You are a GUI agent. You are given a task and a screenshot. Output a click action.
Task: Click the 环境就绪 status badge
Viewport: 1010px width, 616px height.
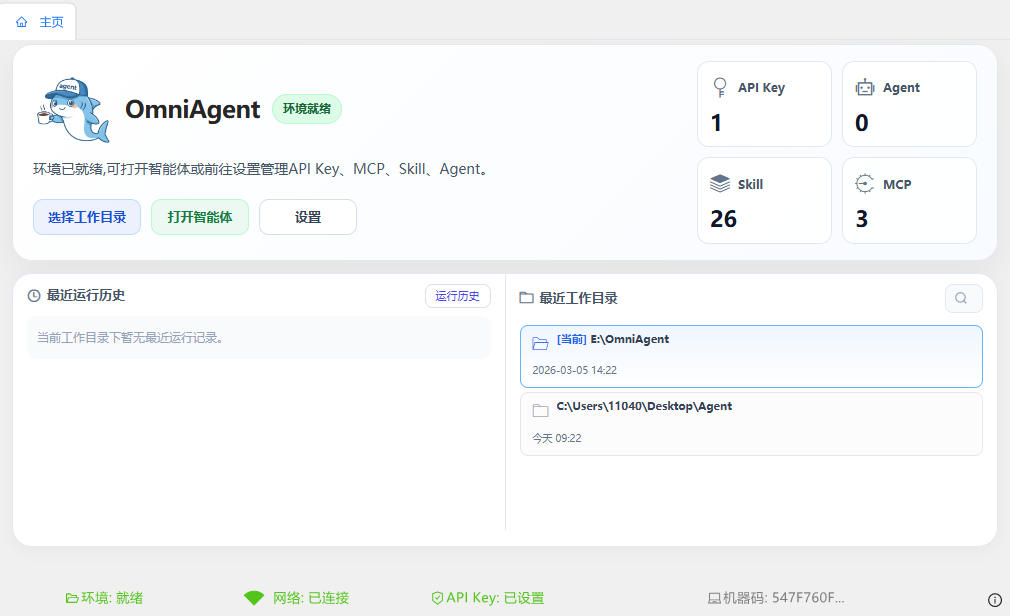pos(306,109)
